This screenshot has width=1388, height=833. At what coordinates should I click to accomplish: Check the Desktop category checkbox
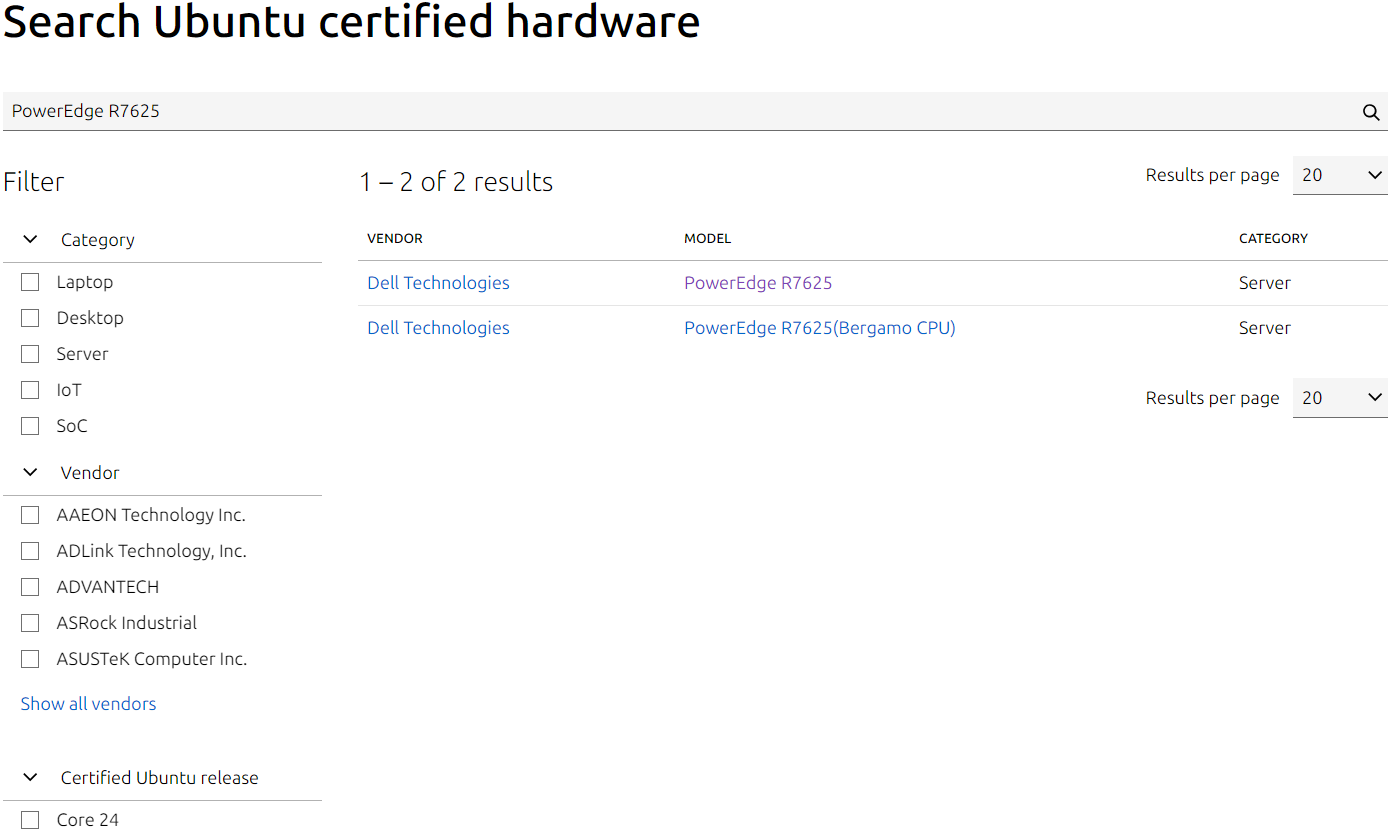(x=30, y=318)
